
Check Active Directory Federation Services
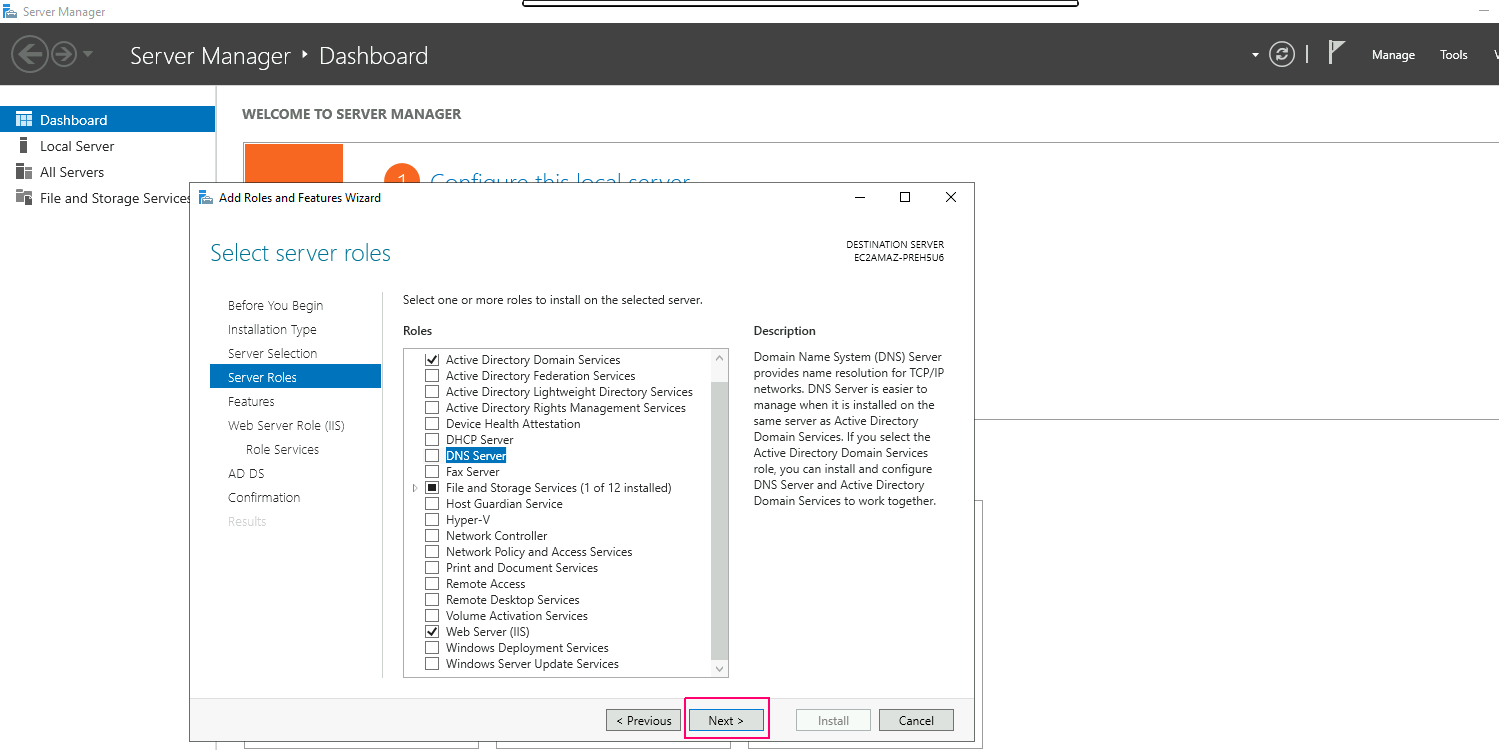coord(432,376)
